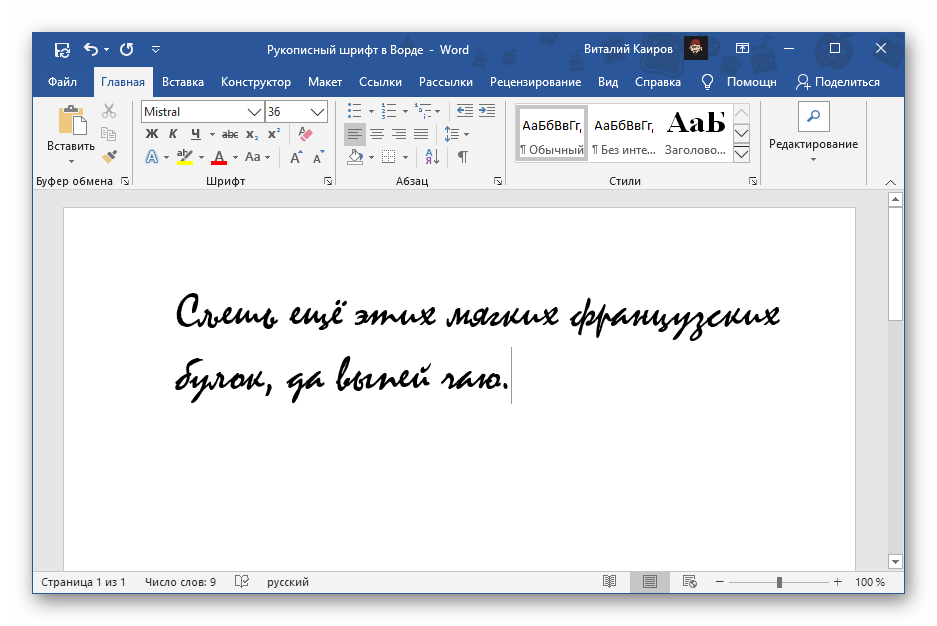Increase the paragraph indent

pyautogui.click(x=487, y=110)
